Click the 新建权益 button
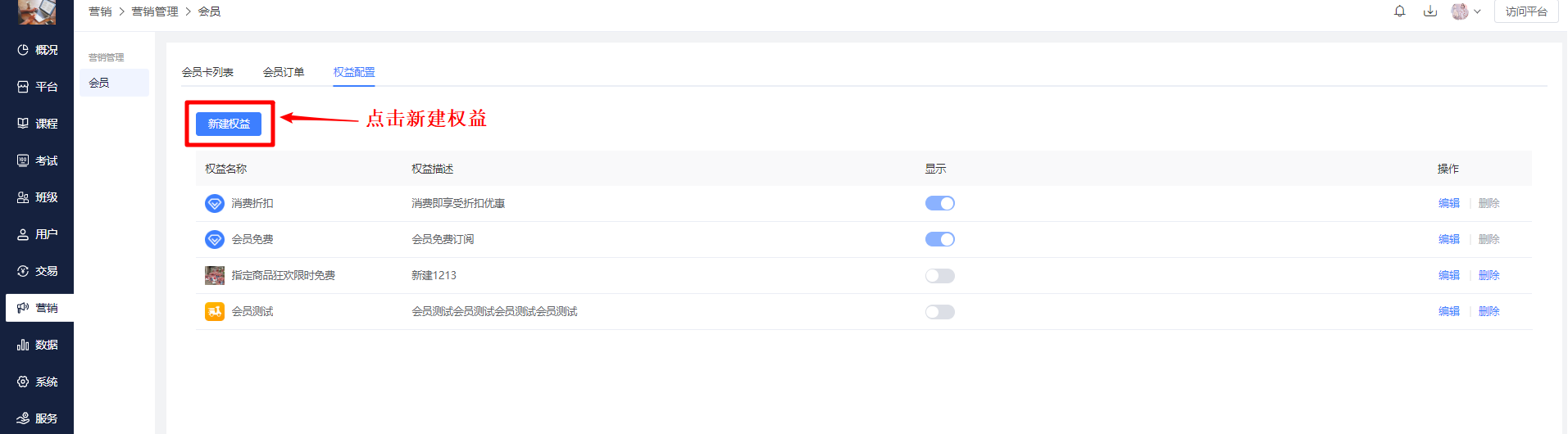This screenshot has width=1568, height=434. (229, 124)
